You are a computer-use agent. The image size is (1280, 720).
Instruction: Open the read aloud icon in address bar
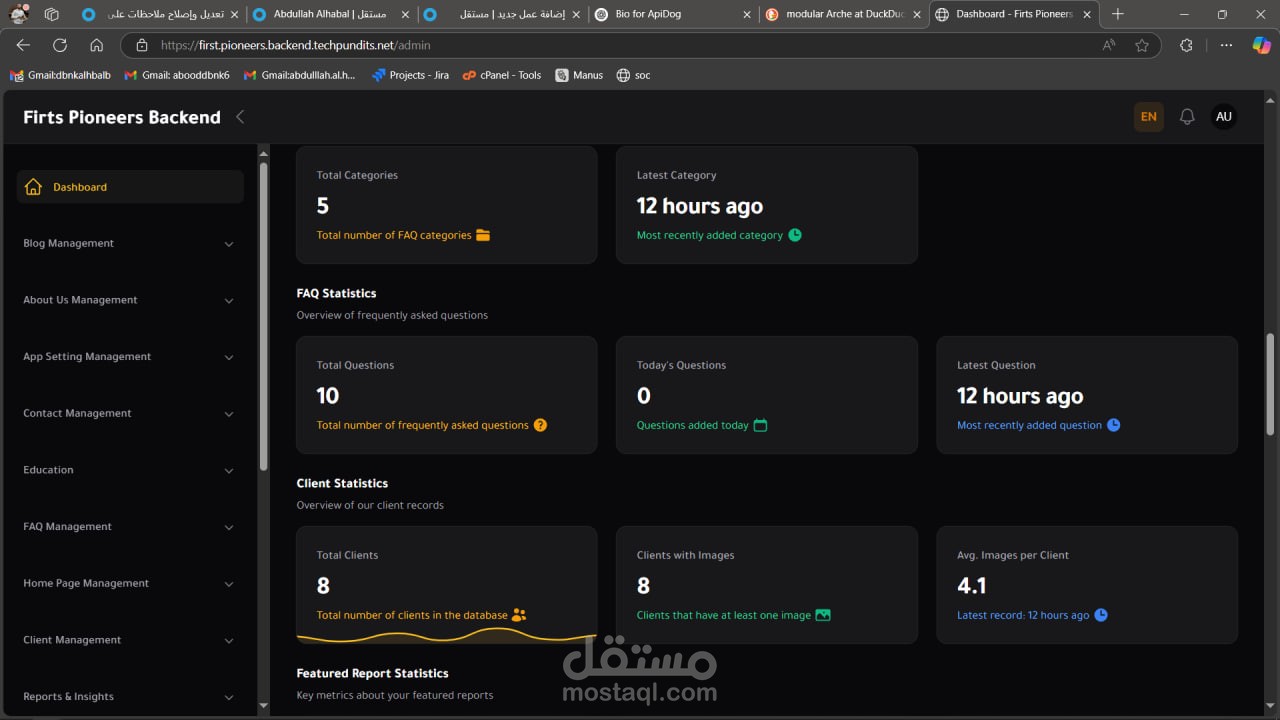coord(1109,45)
